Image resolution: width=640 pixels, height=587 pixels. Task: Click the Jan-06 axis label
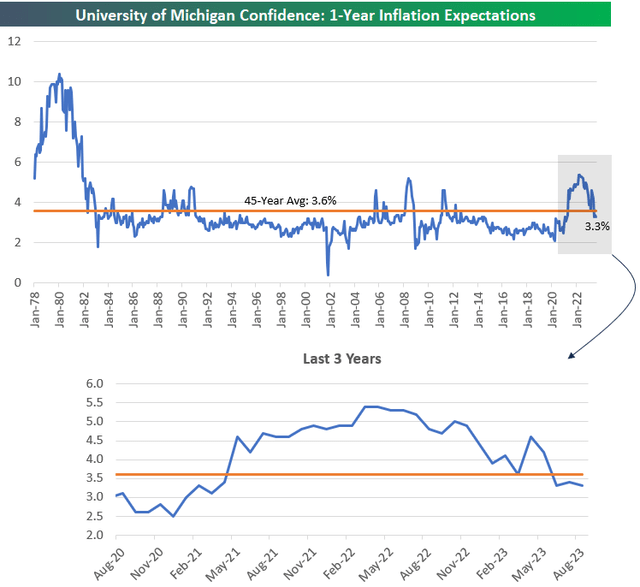tap(380, 309)
